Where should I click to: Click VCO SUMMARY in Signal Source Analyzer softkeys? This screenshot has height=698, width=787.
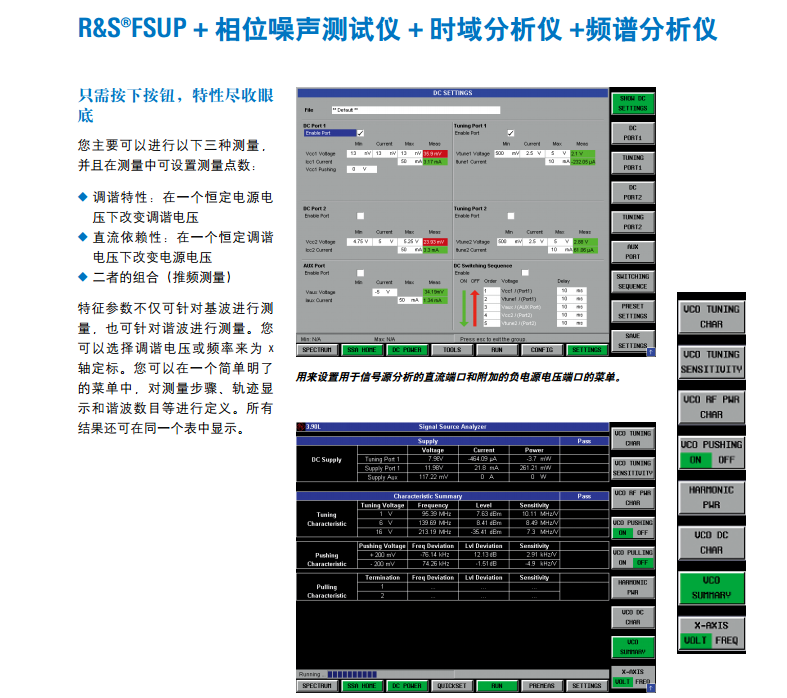click(x=632, y=647)
